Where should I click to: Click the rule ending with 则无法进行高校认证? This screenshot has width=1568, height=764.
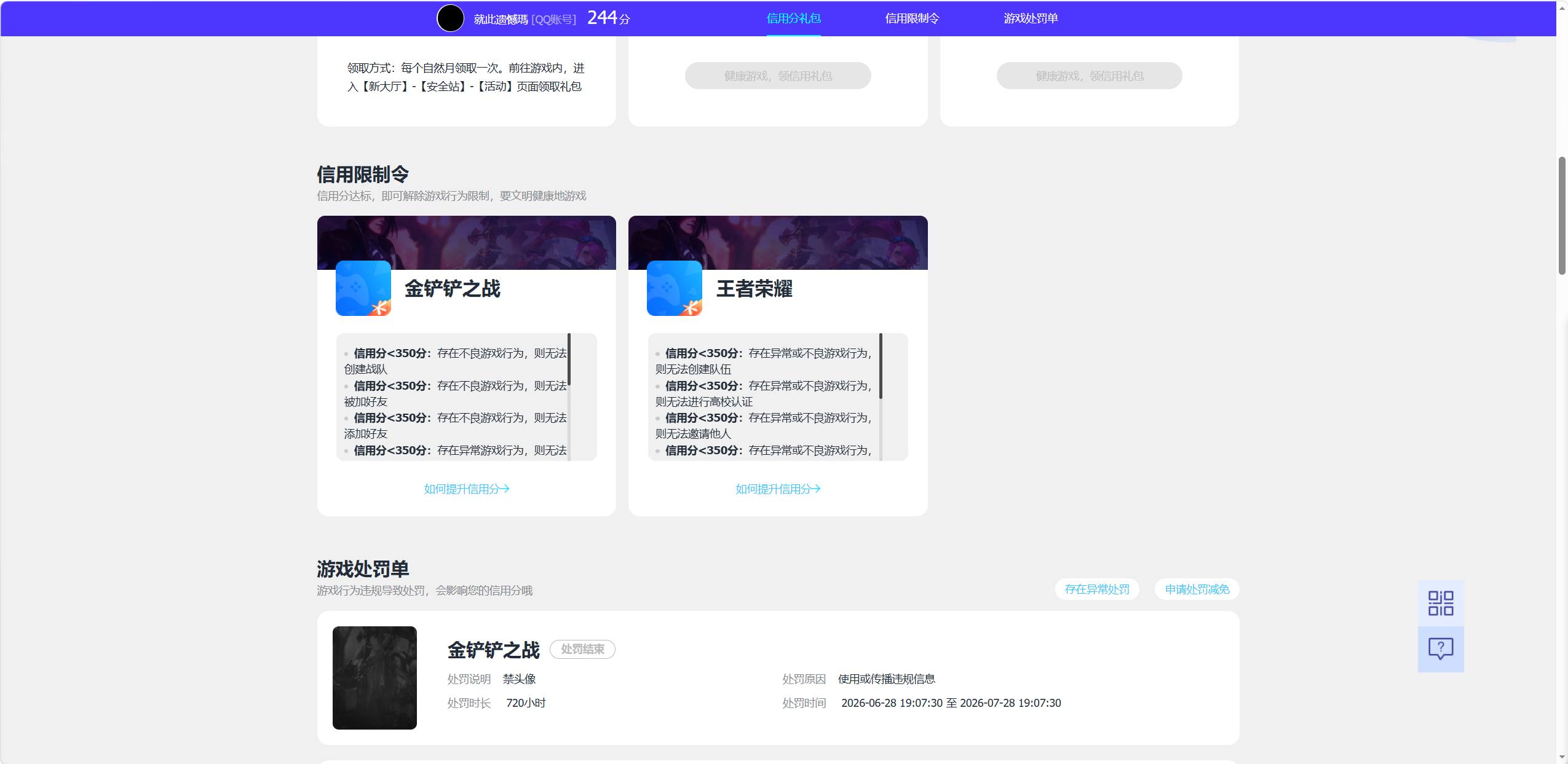(763, 393)
